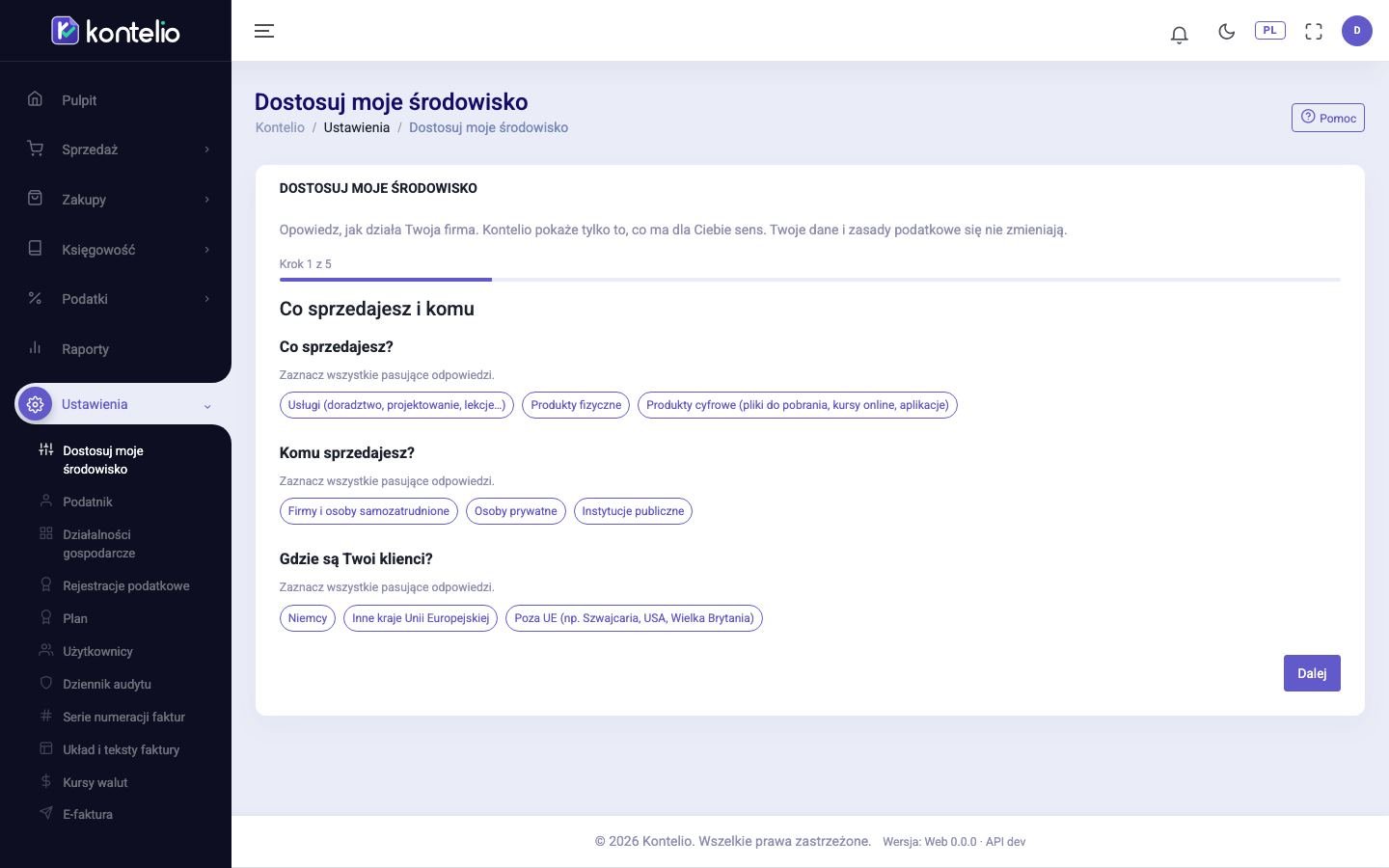Click the Ustawienia gear icon
The height and width of the screenshot is (868, 1389).
pyautogui.click(x=36, y=405)
